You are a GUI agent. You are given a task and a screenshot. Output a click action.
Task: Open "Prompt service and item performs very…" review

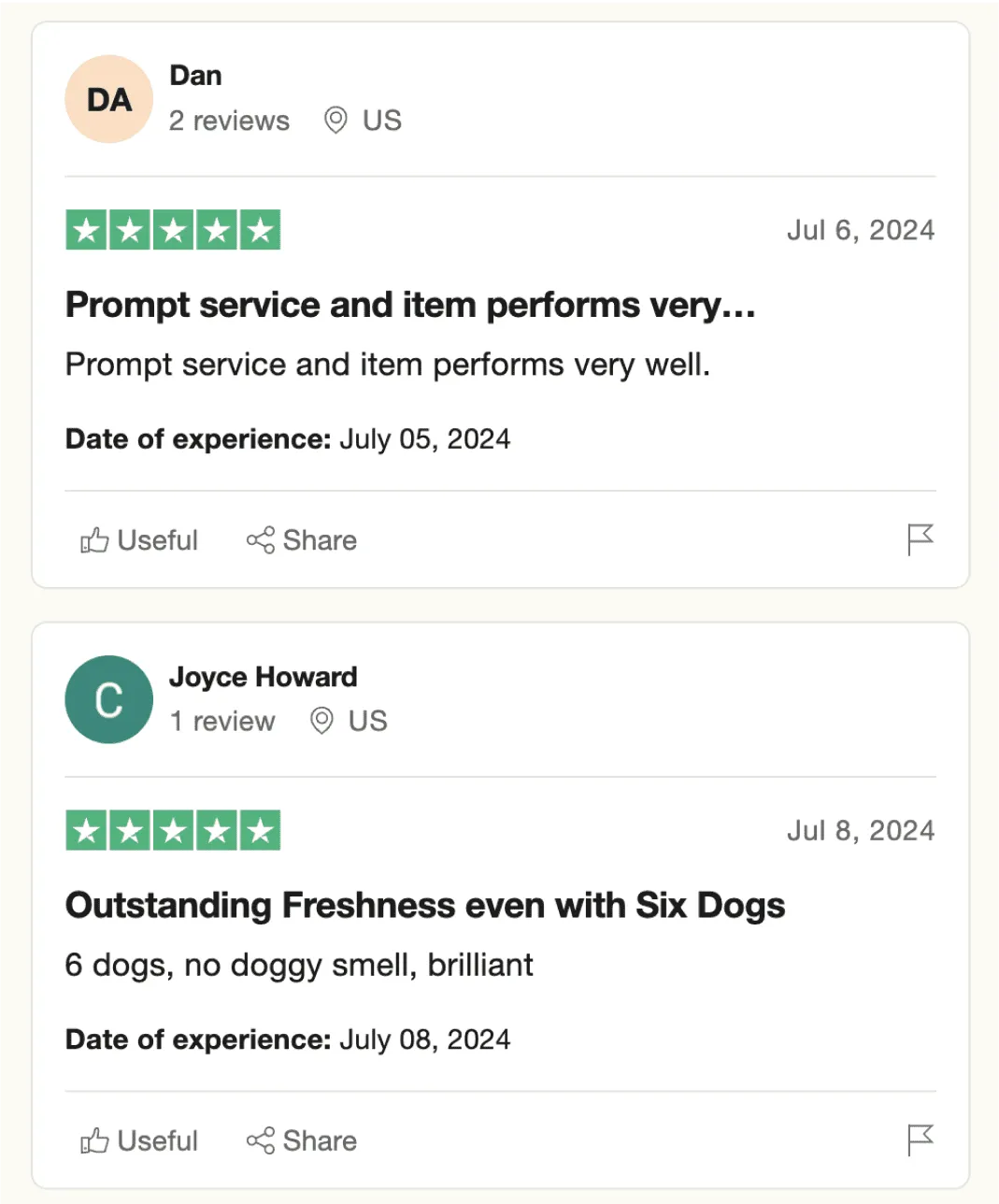[410, 305]
